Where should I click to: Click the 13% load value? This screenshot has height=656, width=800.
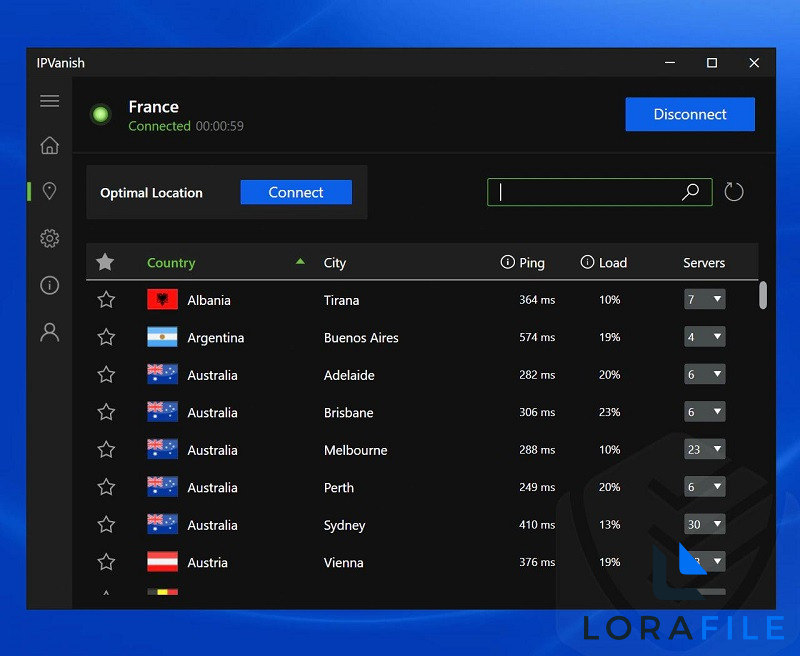(609, 525)
